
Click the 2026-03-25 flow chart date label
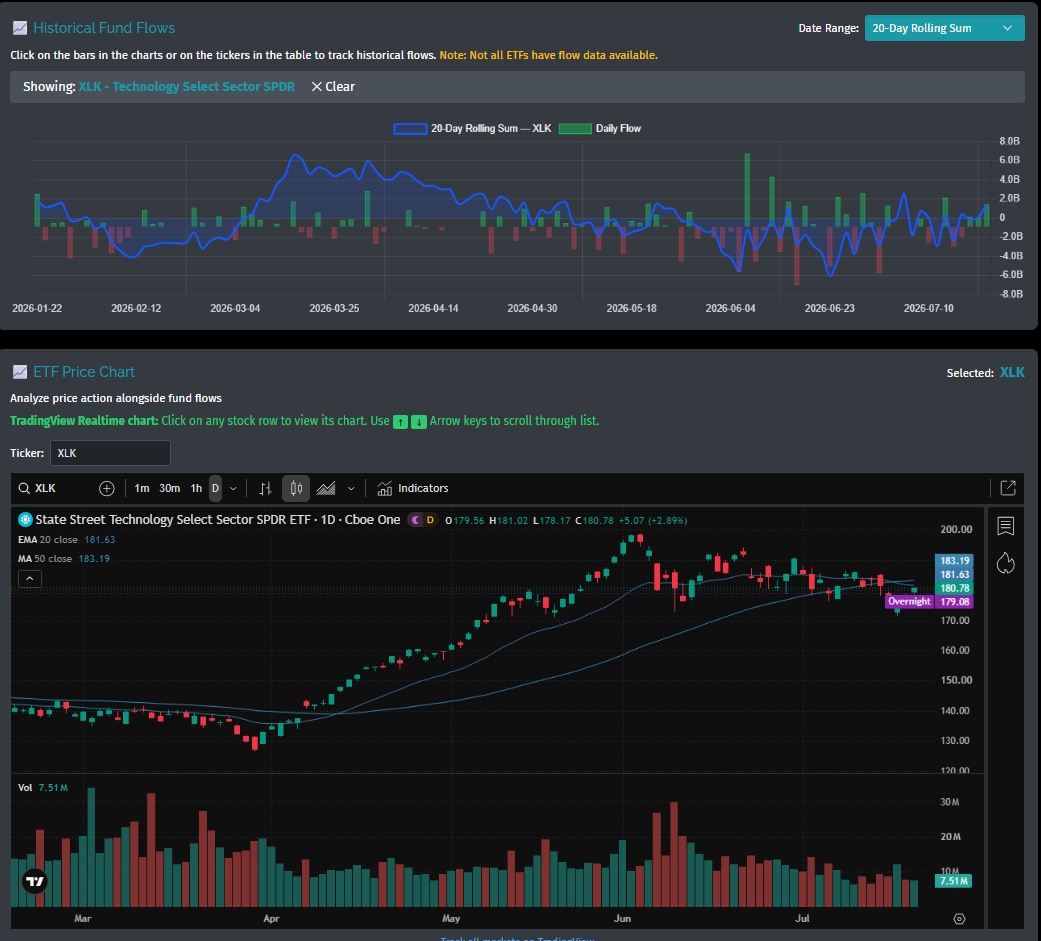[x=334, y=308]
